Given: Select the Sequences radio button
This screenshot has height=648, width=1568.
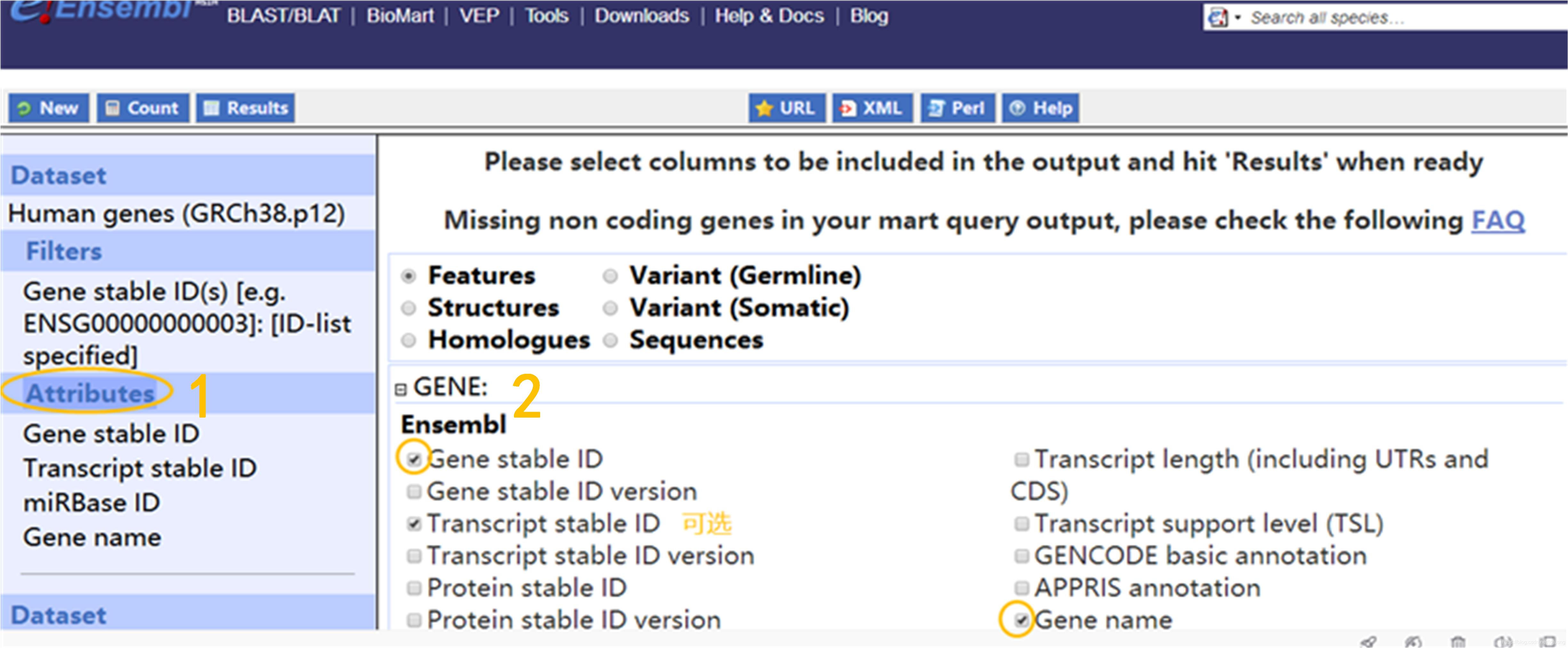Looking at the screenshot, I should (610, 341).
